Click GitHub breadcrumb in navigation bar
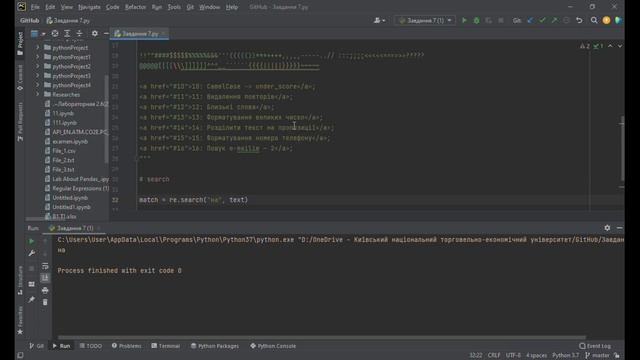The image size is (640, 360). [29, 20]
